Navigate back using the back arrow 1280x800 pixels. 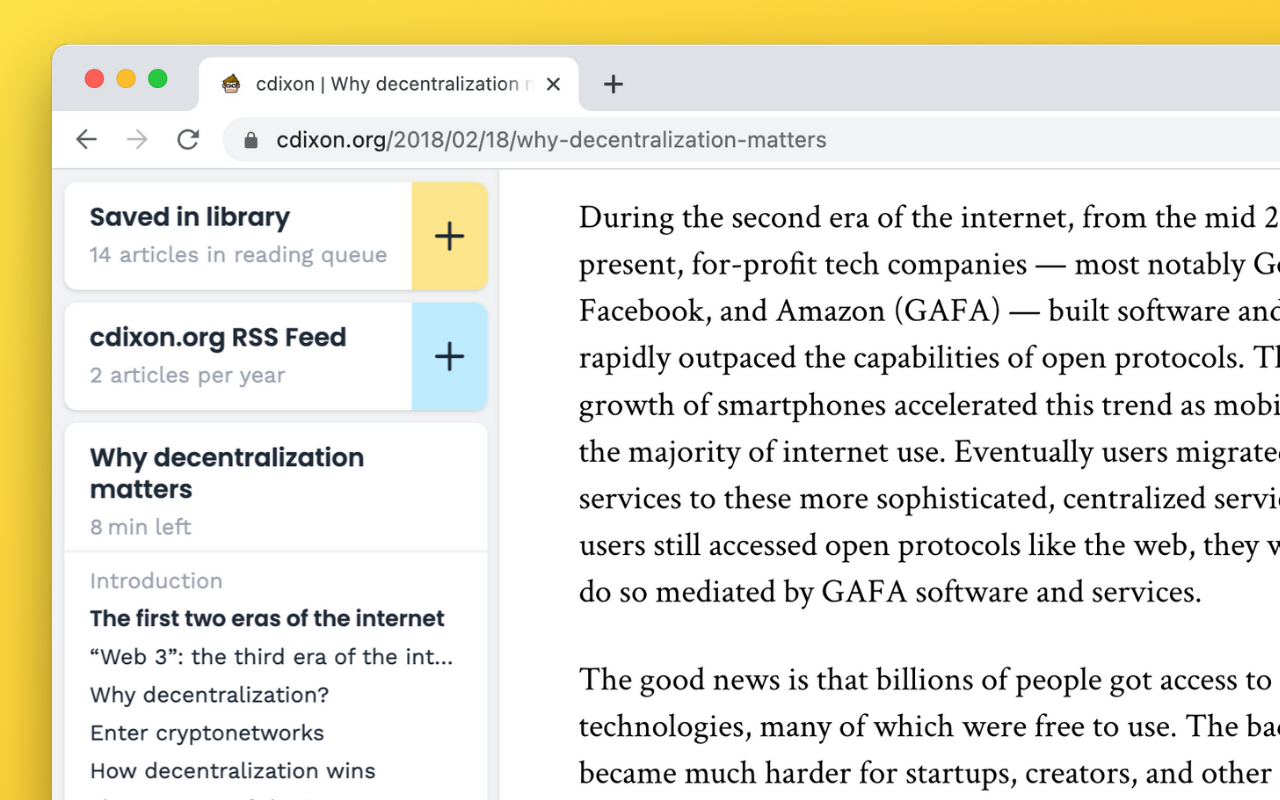point(86,139)
